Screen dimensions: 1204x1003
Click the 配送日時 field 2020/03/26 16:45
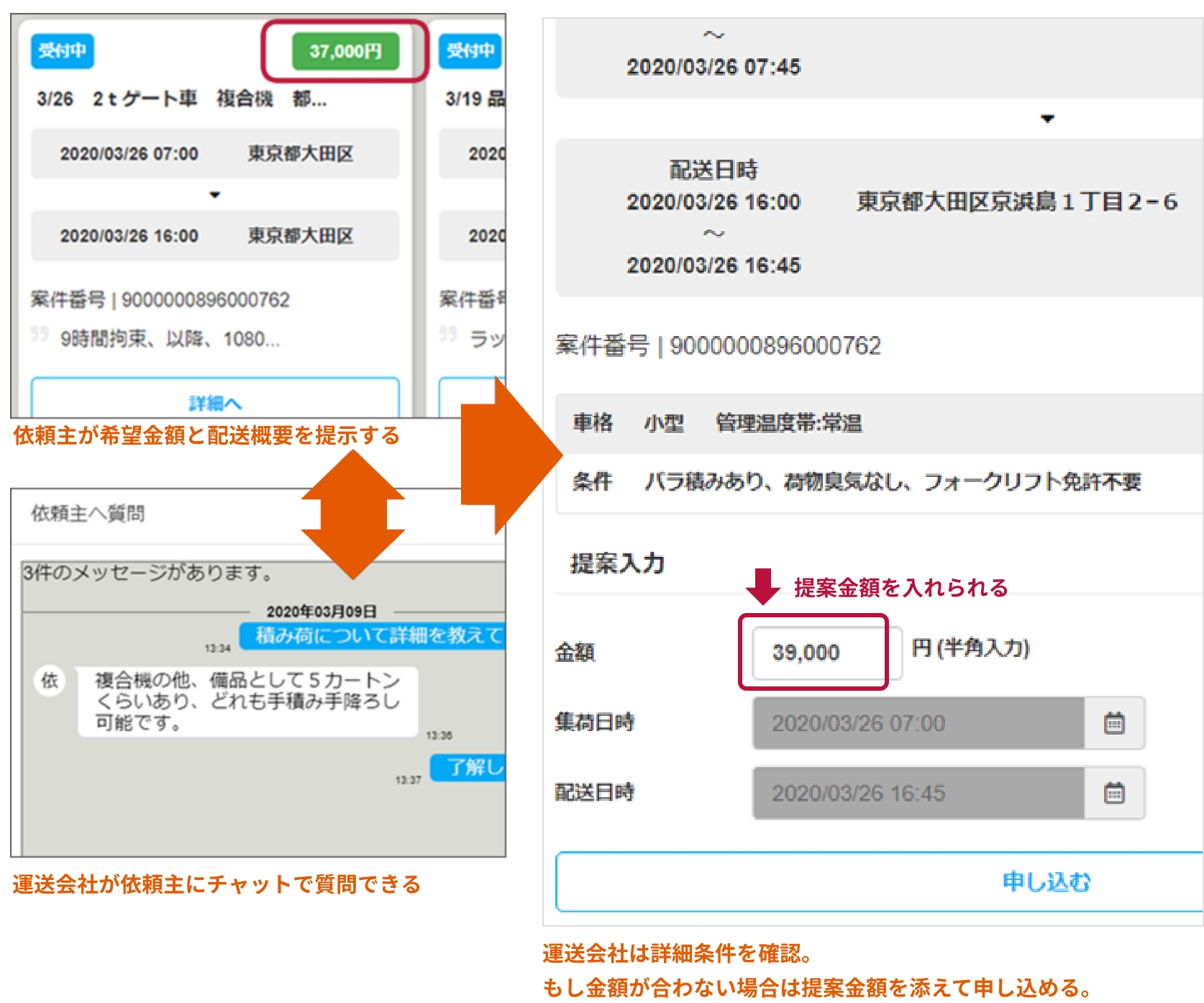click(x=918, y=794)
